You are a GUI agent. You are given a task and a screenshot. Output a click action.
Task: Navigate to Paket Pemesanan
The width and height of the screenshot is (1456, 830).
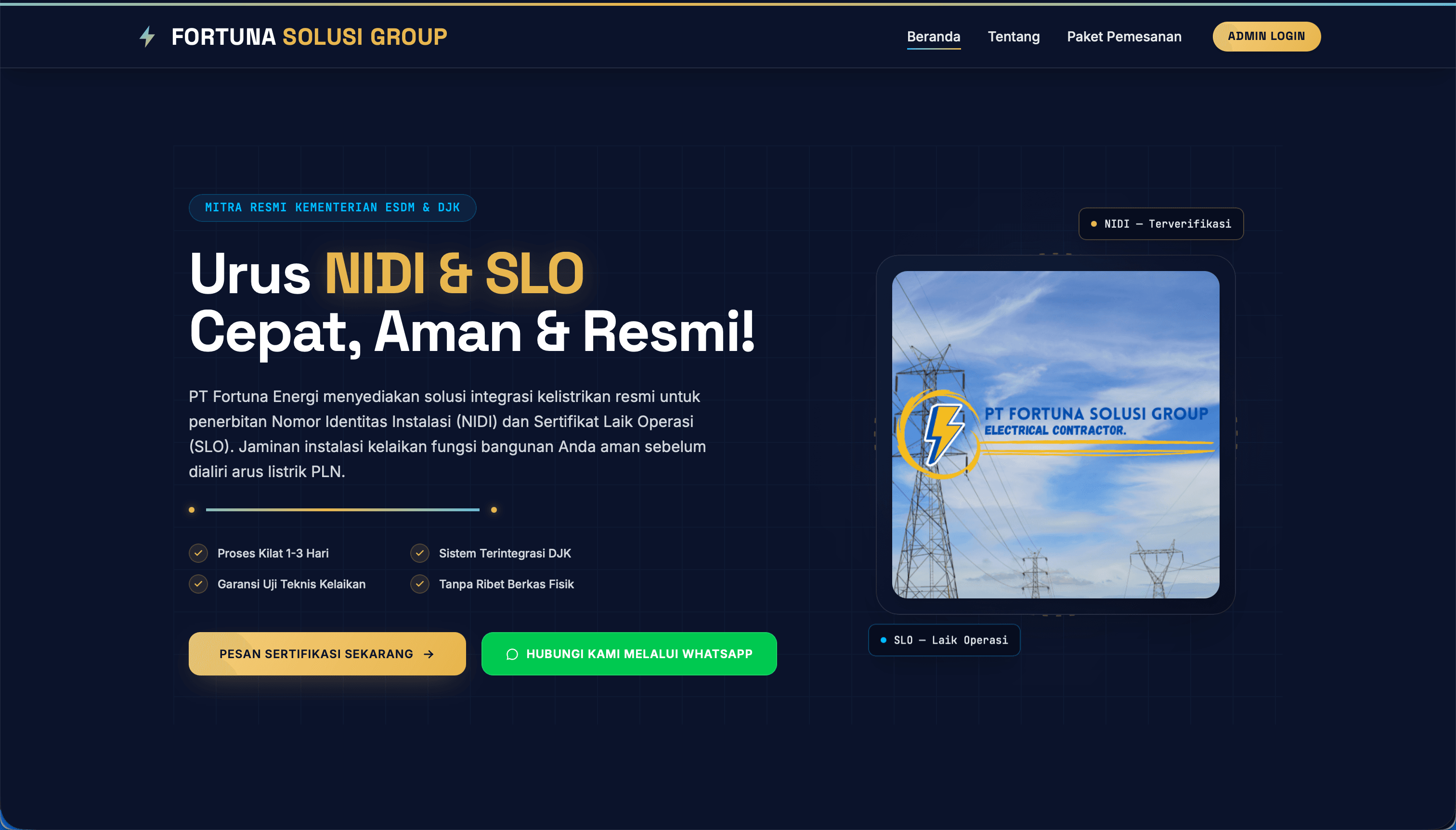(x=1124, y=37)
